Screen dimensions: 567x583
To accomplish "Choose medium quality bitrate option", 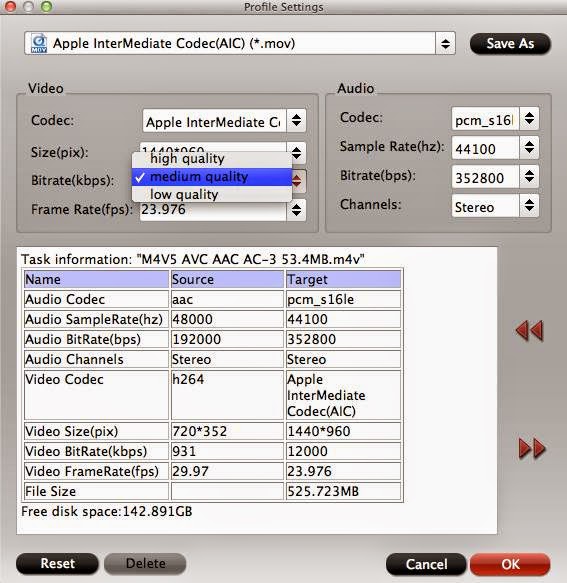I will [212, 177].
